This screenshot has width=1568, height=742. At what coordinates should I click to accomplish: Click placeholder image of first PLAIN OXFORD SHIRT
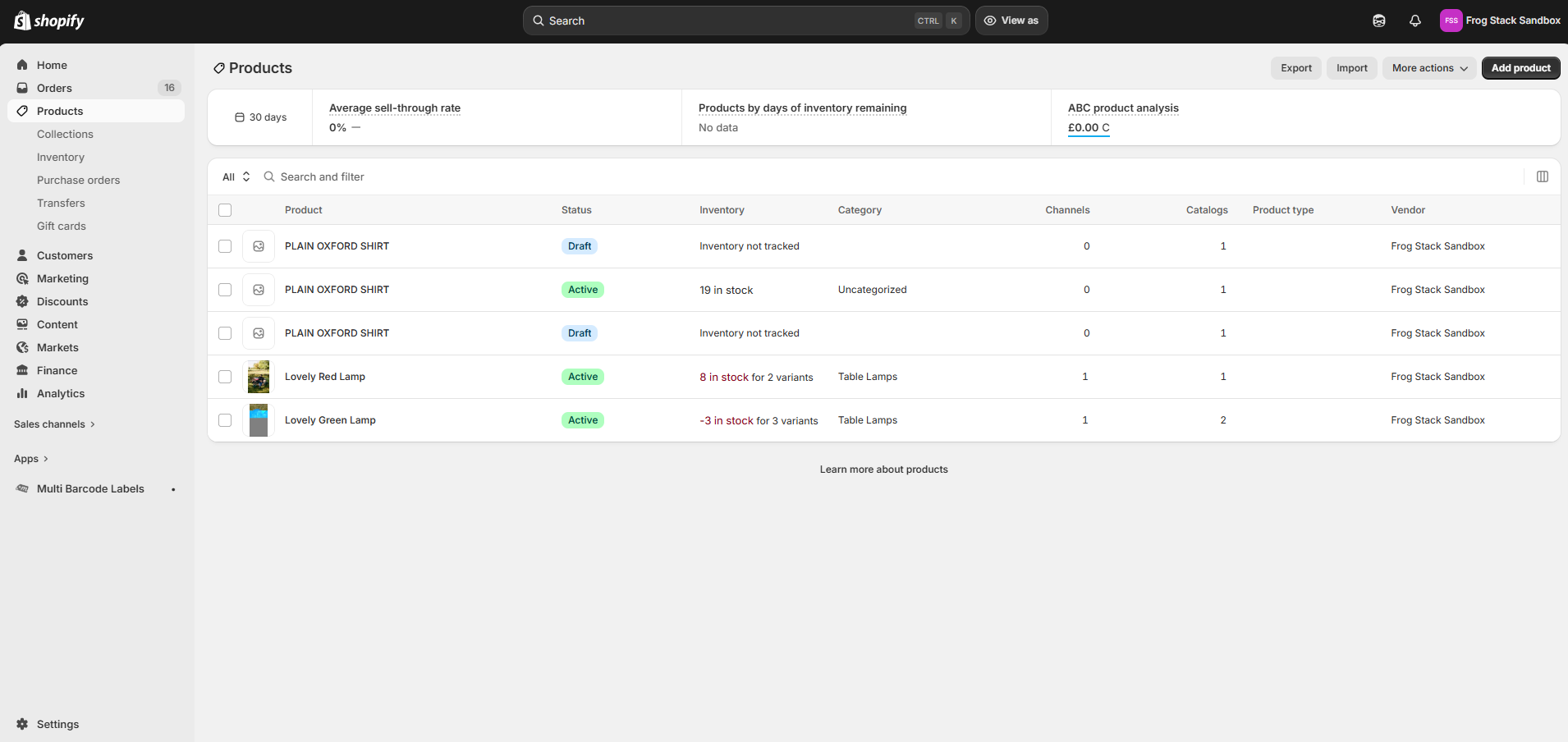pyautogui.click(x=259, y=246)
